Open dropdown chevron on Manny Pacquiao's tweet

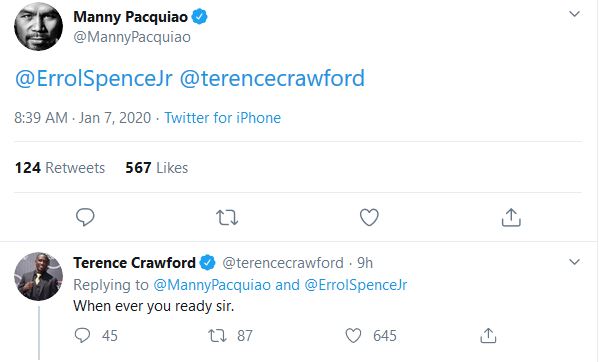coord(574,14)
